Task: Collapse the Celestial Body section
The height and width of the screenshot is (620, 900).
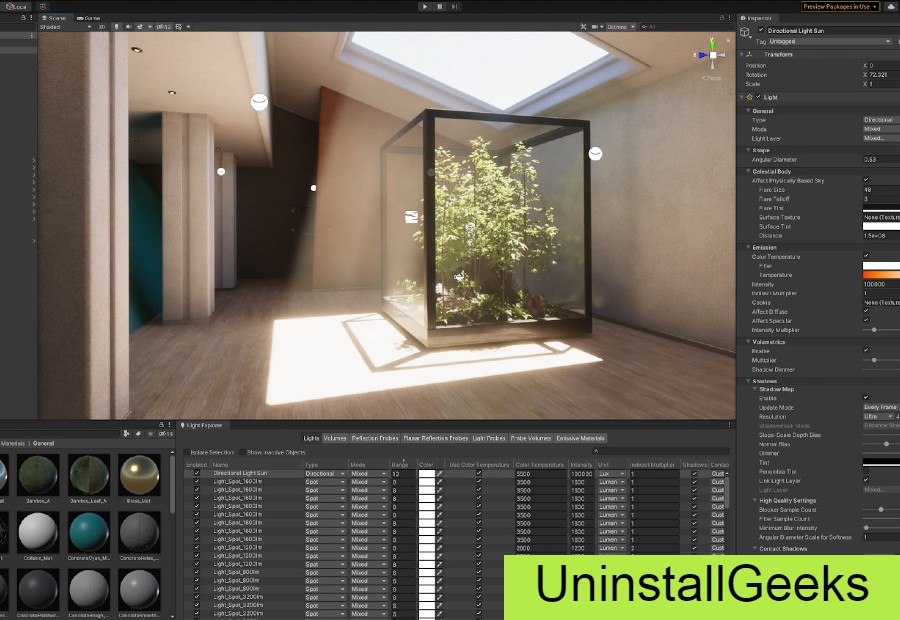Action: point(748,171)
